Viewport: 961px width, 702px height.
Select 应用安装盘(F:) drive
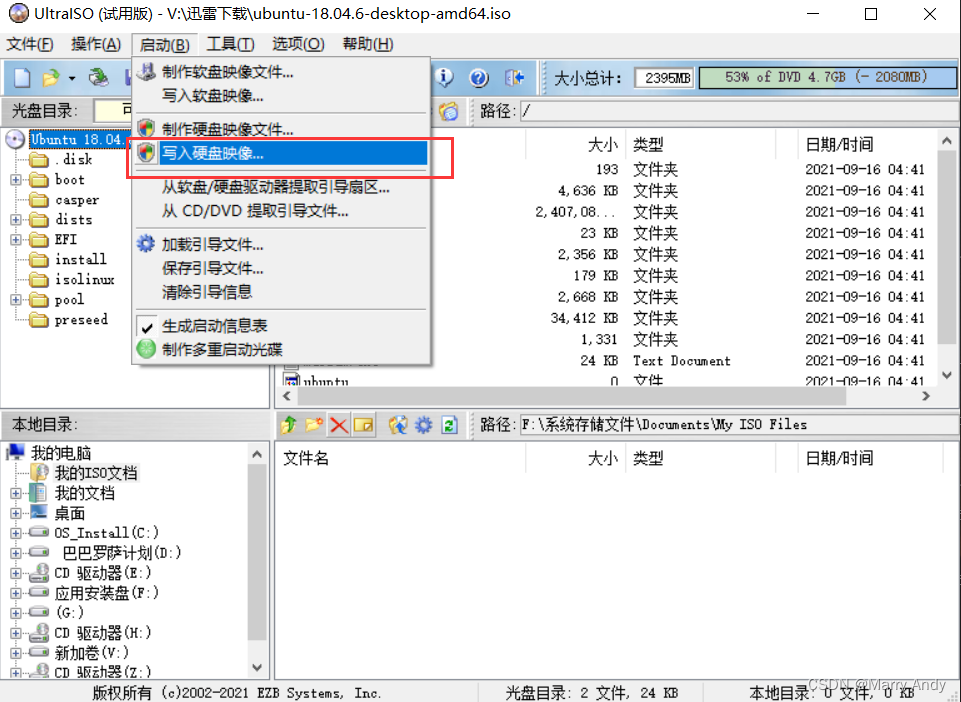tap(107, 593)
